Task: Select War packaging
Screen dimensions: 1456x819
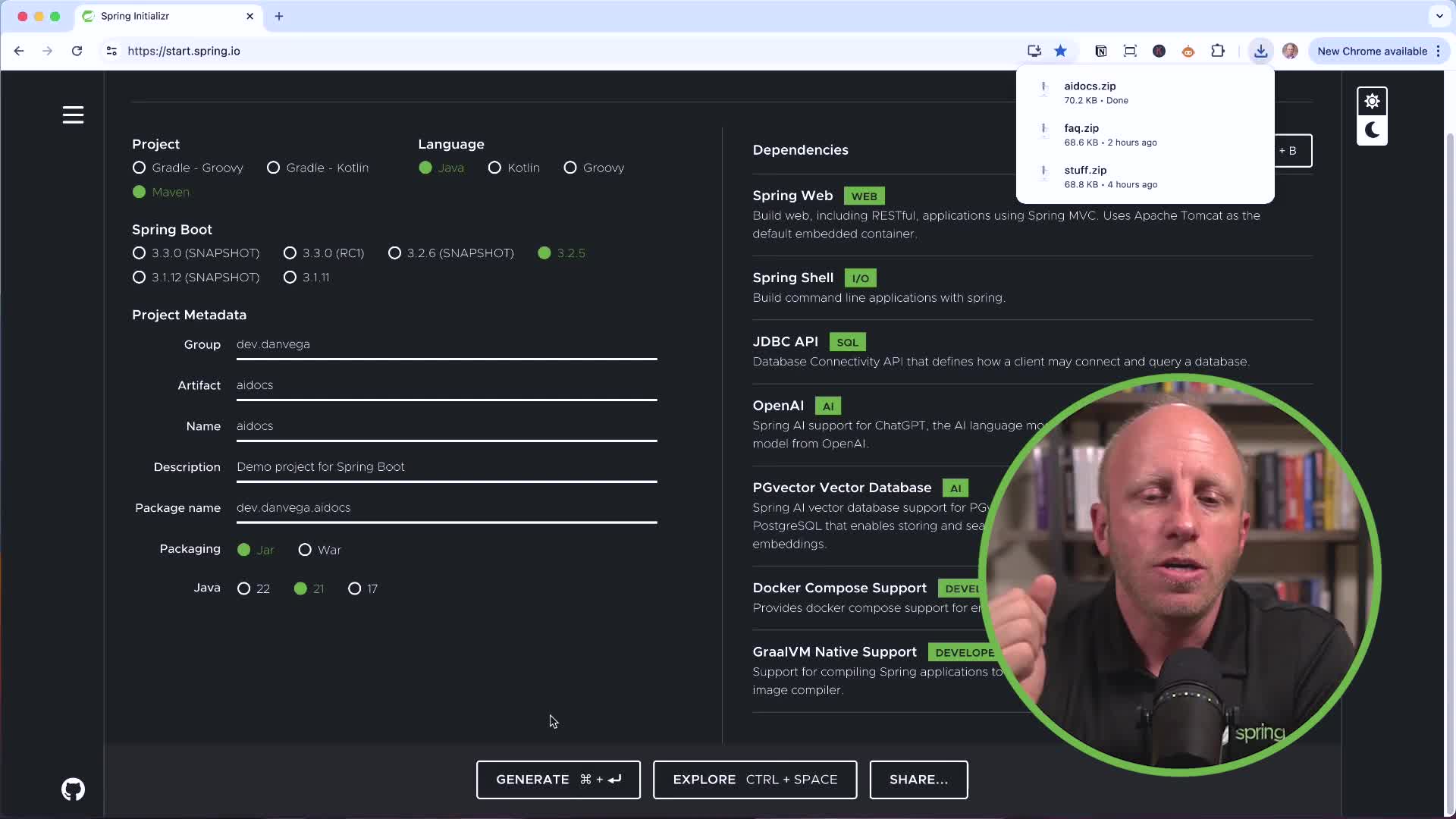Action: pos(320,550)
